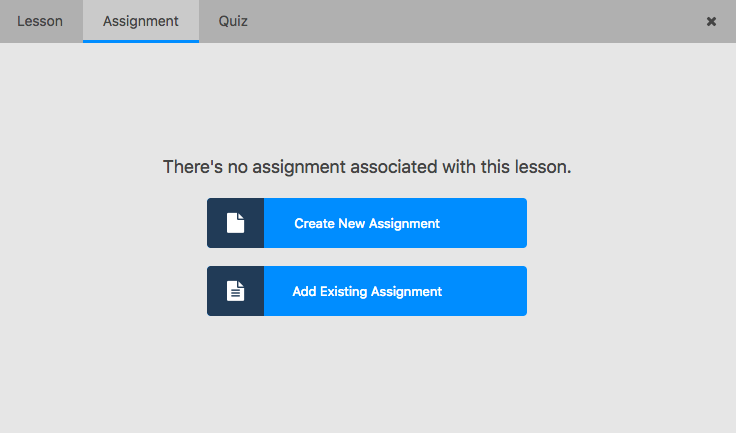Image resolution: width=736 pixels, height=433 pixels.
Task: Click the empty gray area below Add Existing Assignment
Action: click(x=367, y=373)
